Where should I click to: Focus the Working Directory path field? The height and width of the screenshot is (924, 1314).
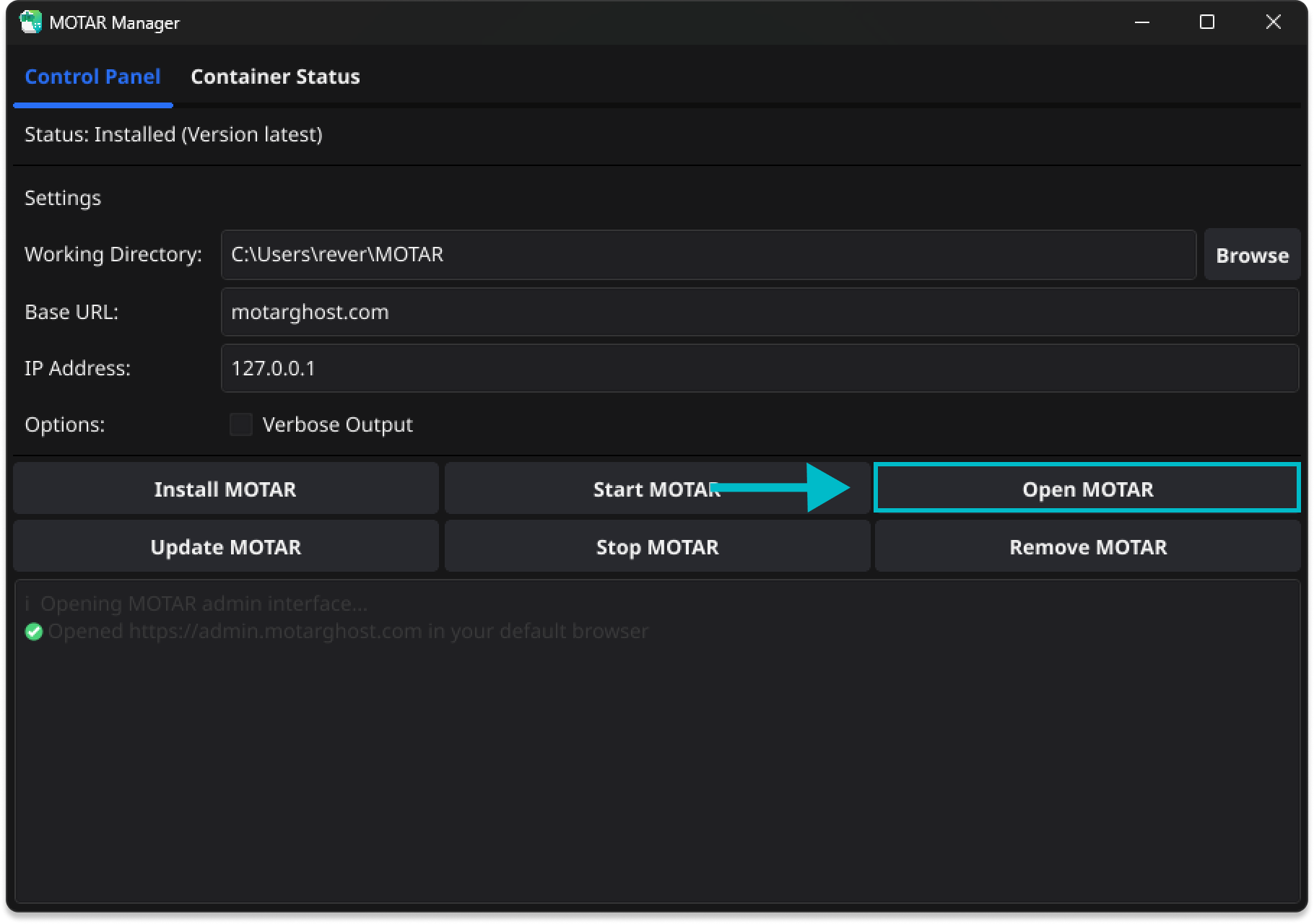708,255
